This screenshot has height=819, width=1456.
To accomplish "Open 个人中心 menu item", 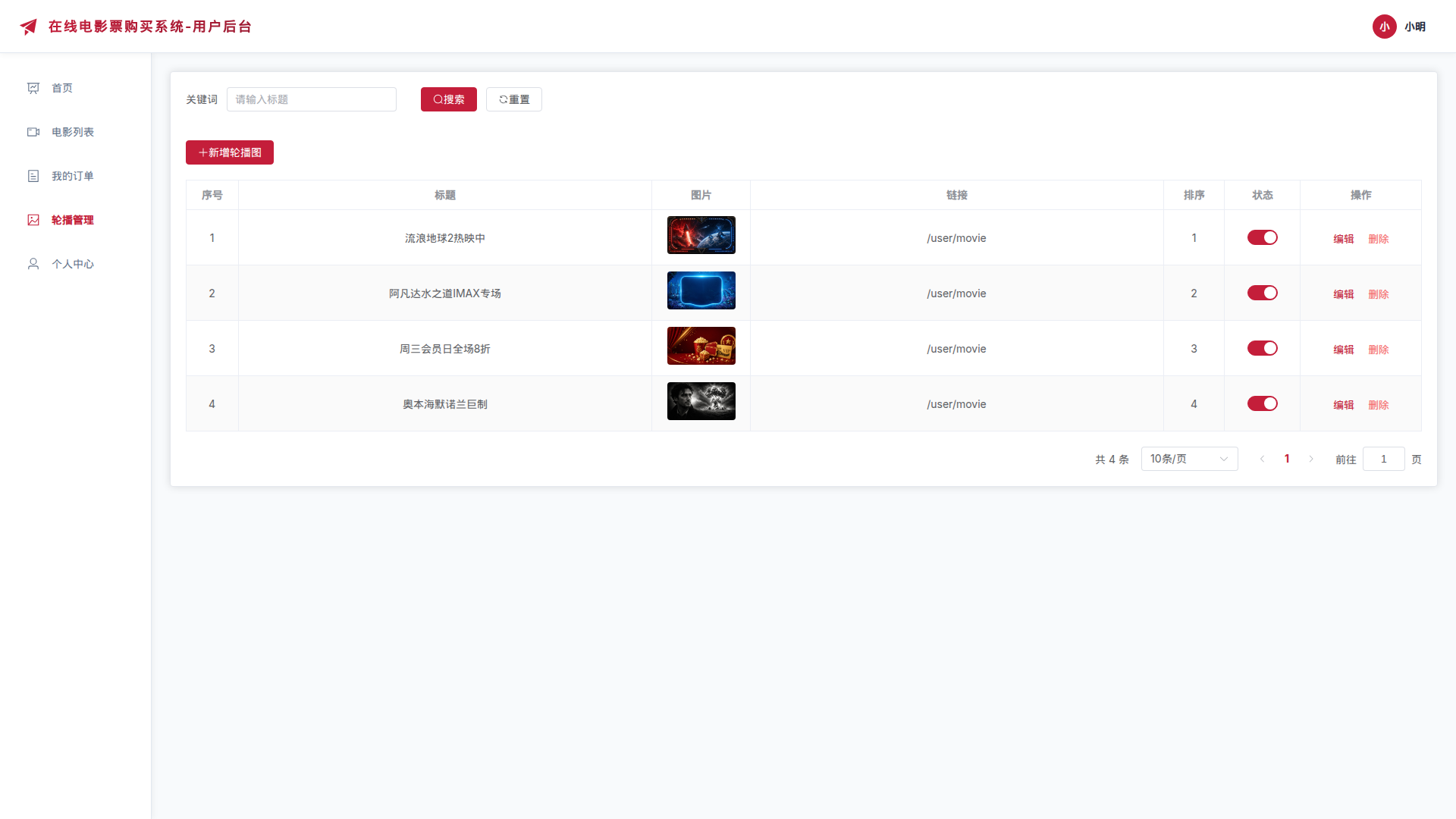I will click(76, 264).
